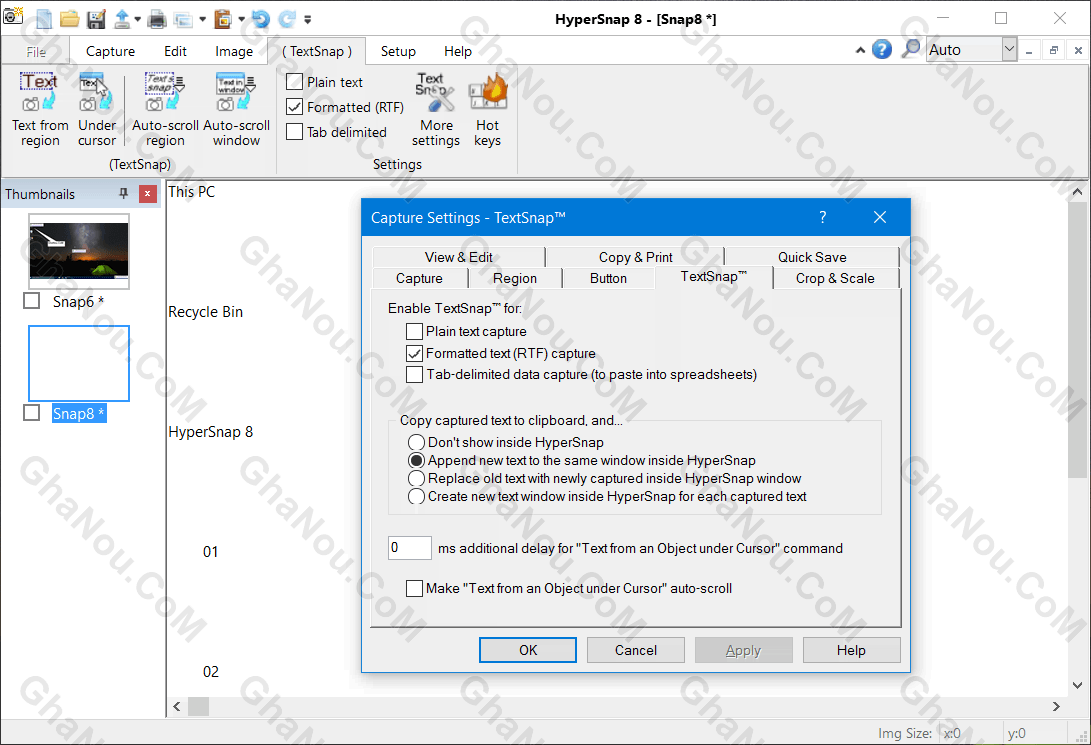Select the Snap6 thumbnail image

coord(79,250)
